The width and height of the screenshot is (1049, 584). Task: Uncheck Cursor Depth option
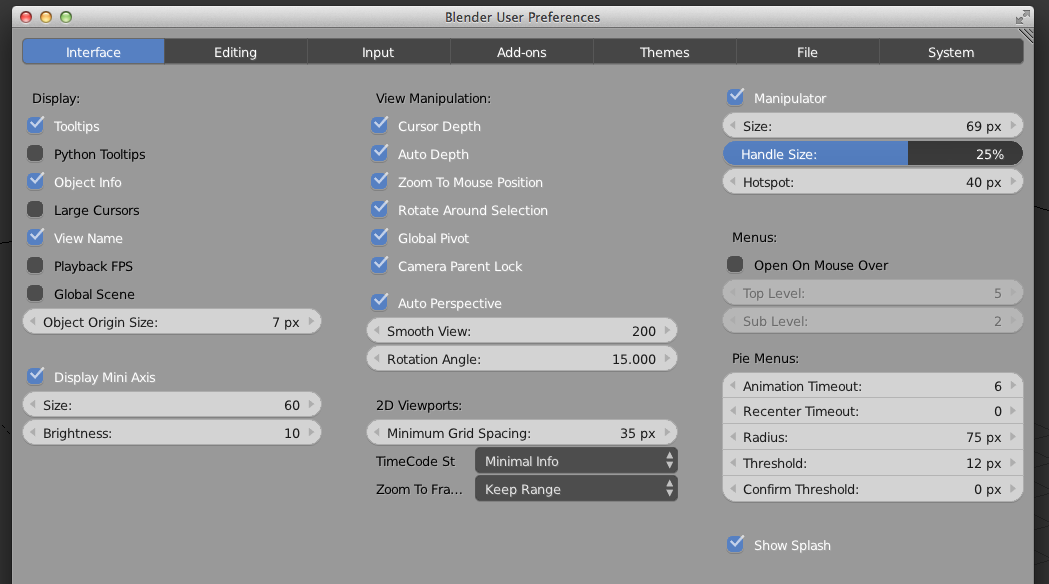(379, 126)
